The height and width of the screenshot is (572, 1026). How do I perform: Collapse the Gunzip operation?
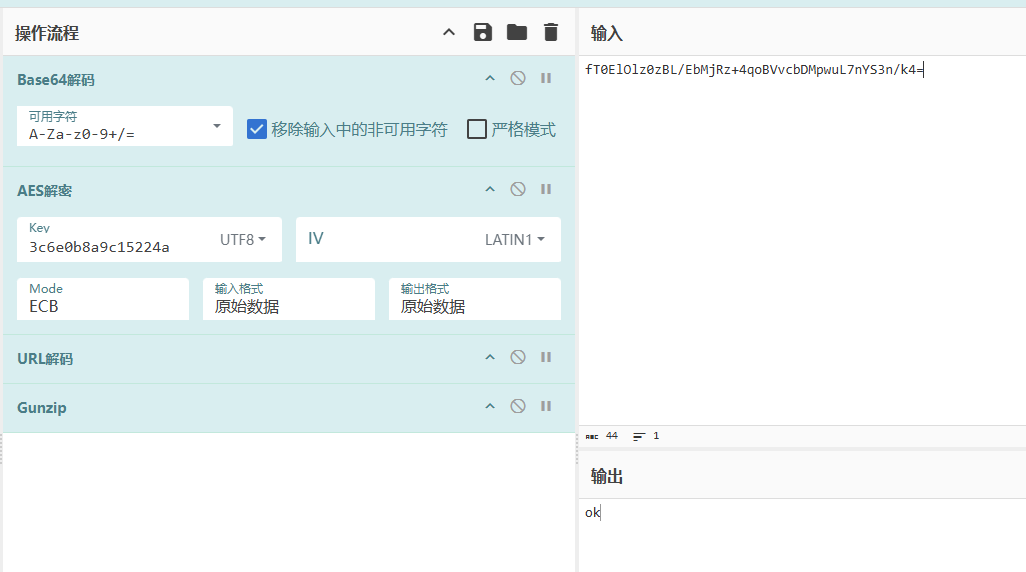490,407
